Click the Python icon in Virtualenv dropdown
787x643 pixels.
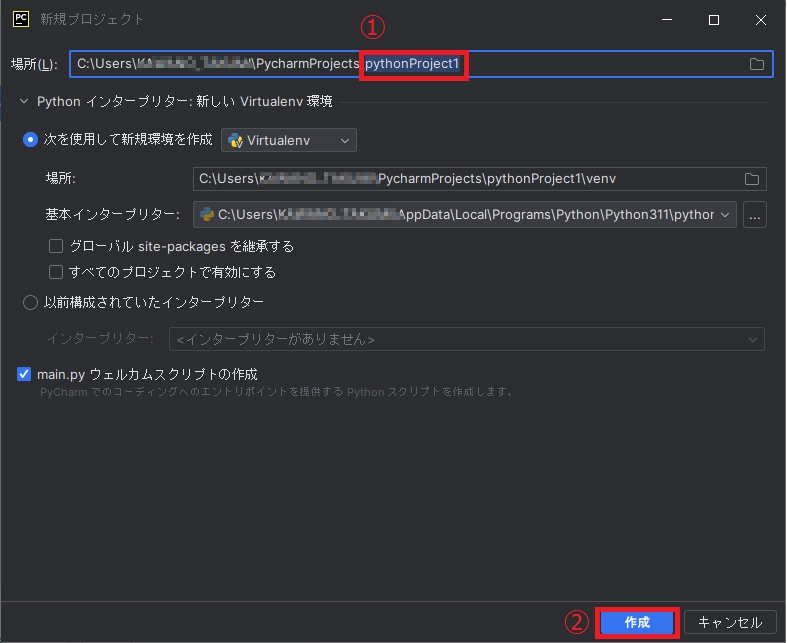pos(236,141)
